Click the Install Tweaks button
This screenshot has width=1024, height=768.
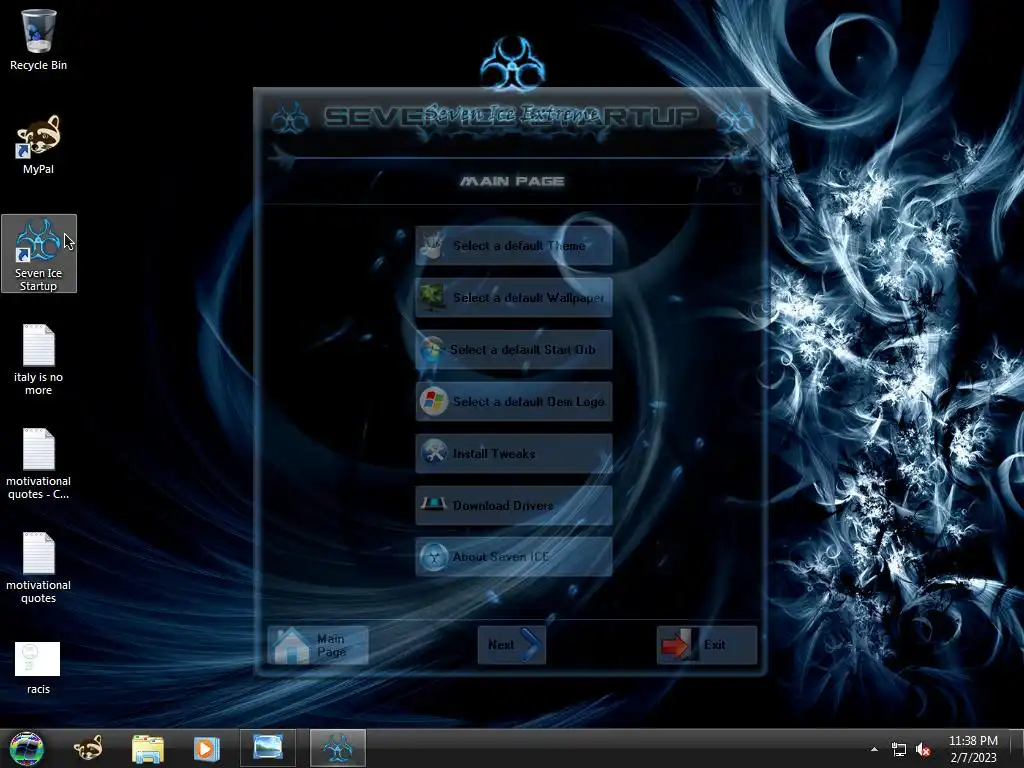click(x=513, y=453)
